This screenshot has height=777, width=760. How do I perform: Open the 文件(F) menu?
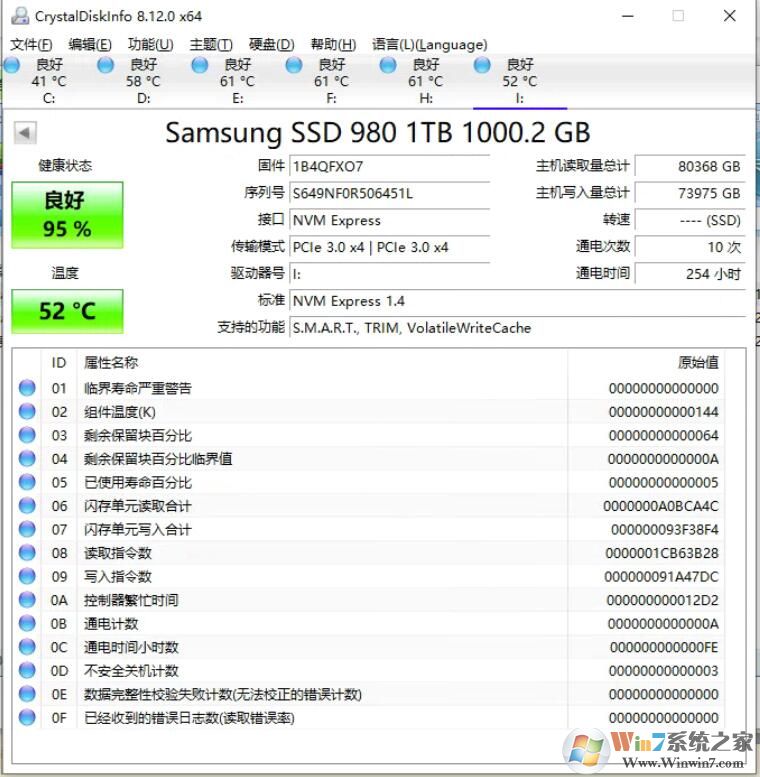(x=31, y=44)
